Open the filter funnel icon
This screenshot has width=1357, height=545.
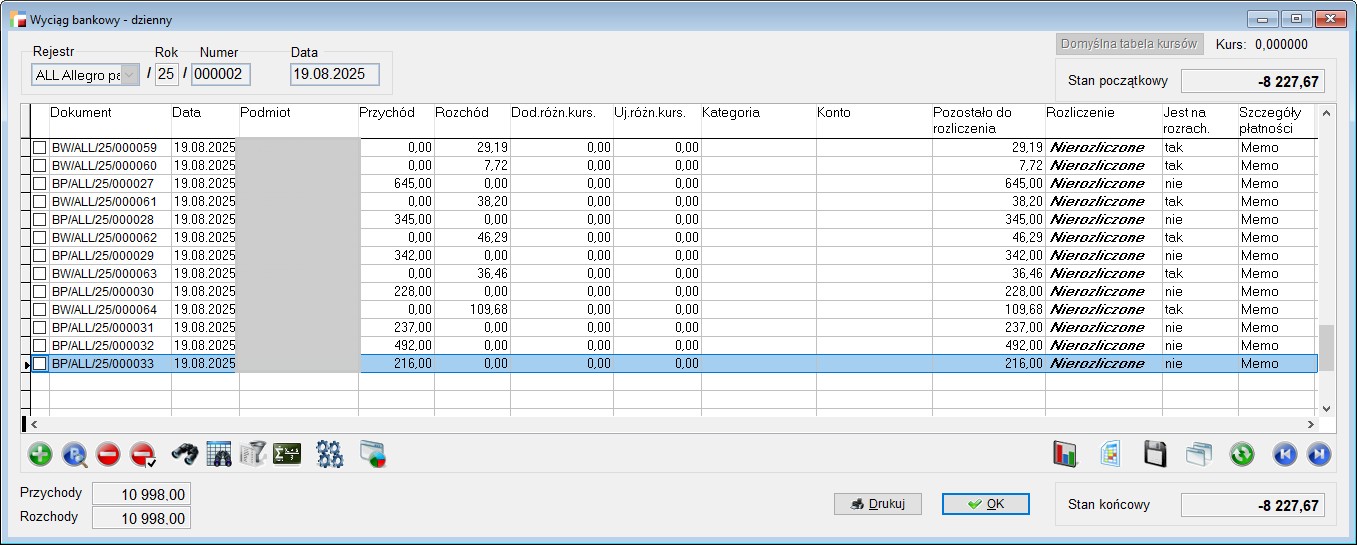tap(253, 455)
